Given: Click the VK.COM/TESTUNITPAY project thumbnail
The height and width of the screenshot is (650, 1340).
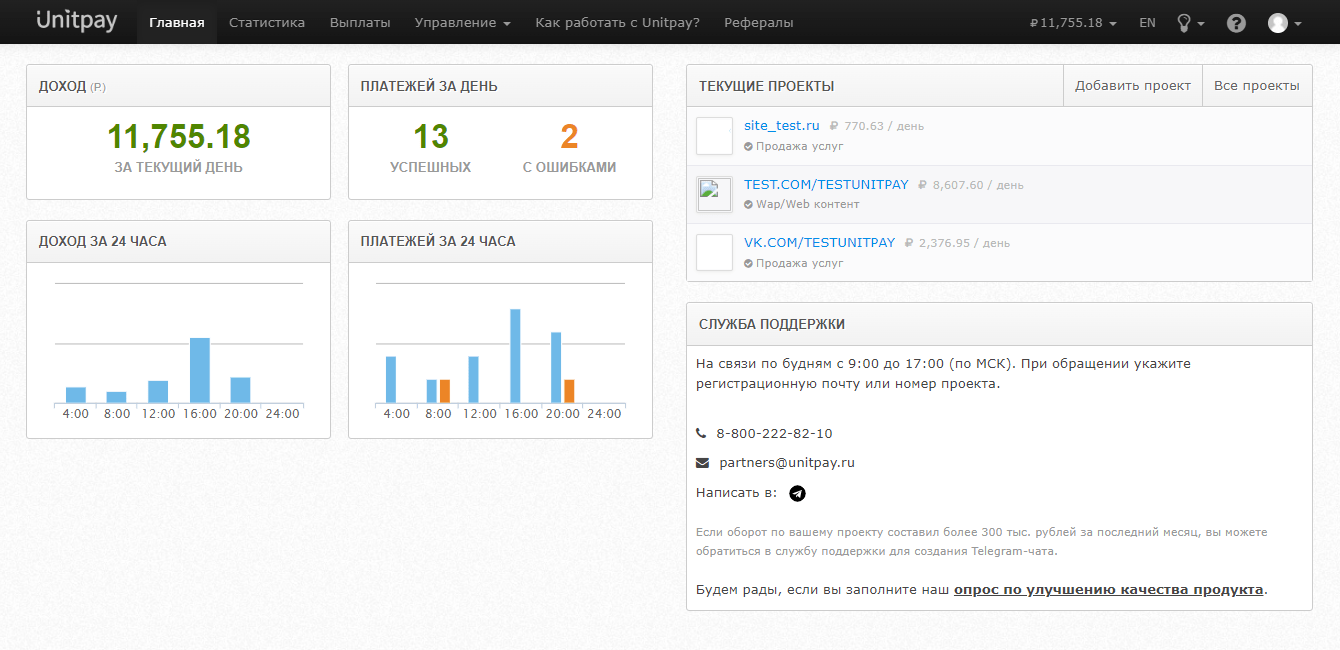Looking at the screenshot, I should (714, 252).
